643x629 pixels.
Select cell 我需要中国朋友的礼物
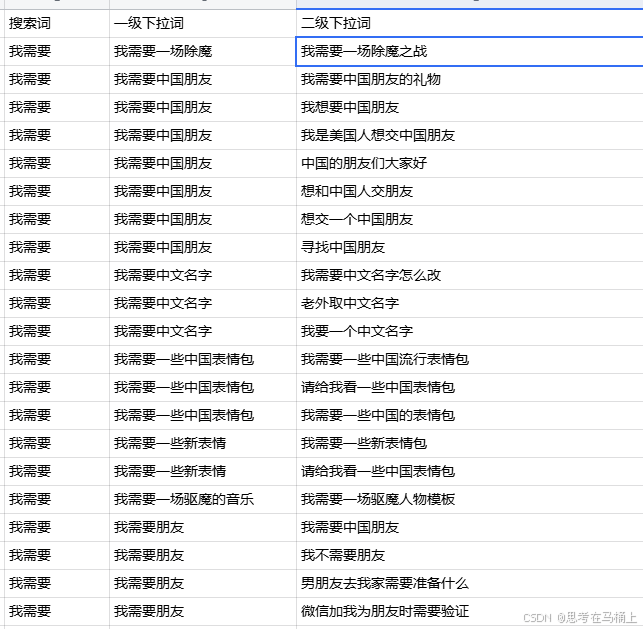coord(470,80)
